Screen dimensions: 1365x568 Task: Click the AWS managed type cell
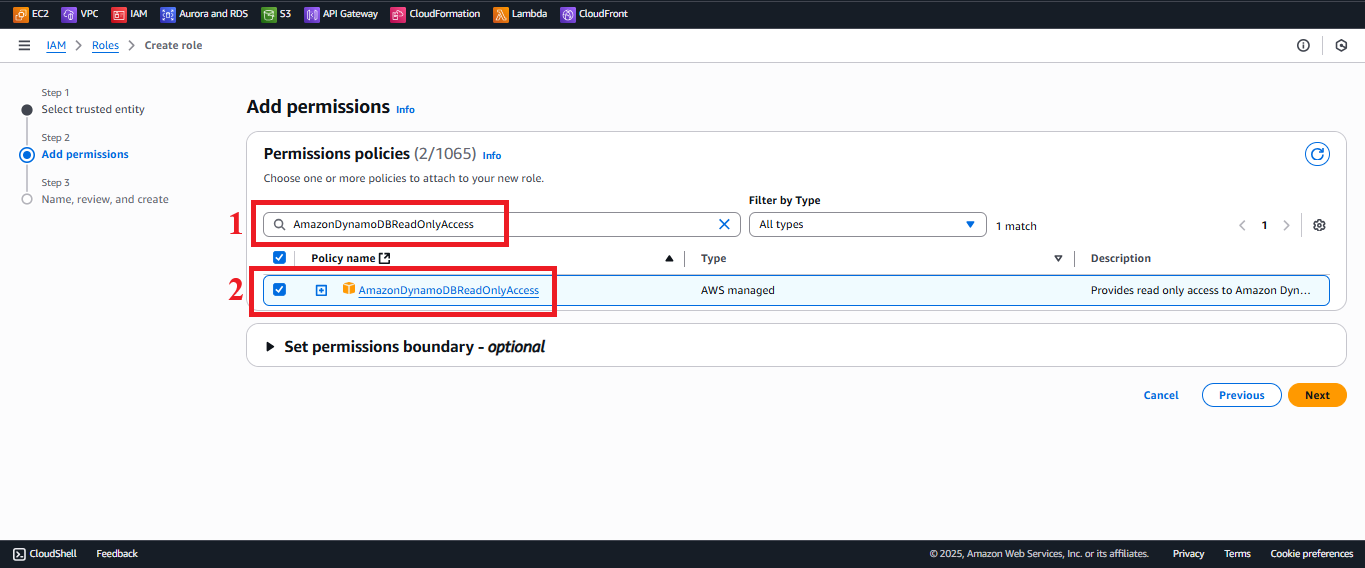(x=737, y=290)
